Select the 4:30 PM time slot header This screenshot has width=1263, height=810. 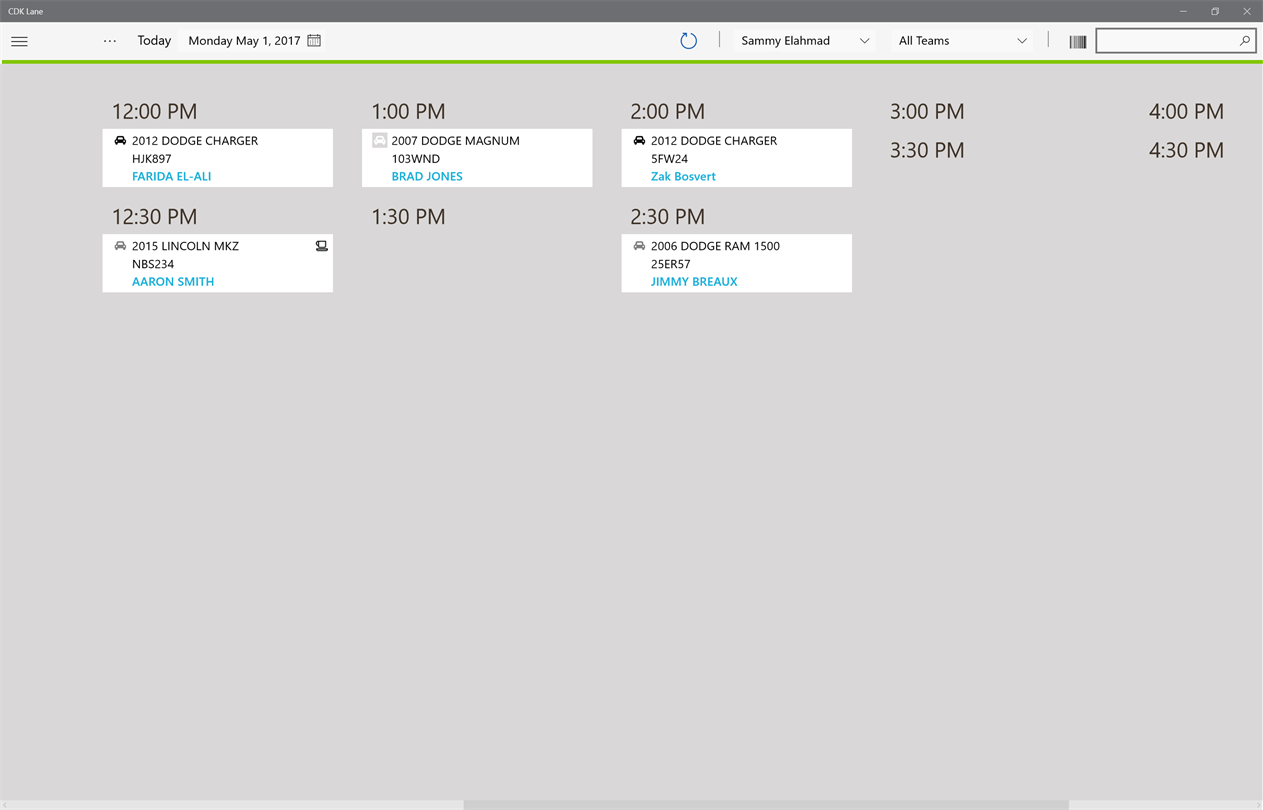[1186, 151]
